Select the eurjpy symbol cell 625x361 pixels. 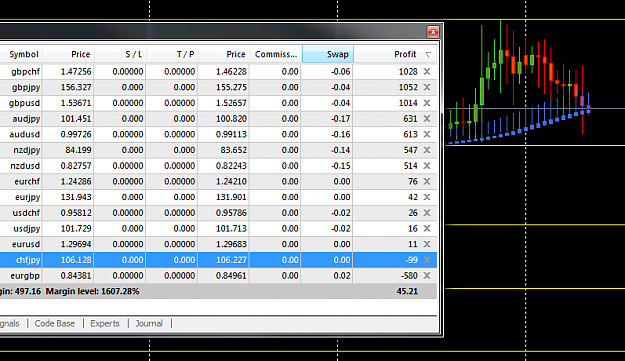coord(28,197)
